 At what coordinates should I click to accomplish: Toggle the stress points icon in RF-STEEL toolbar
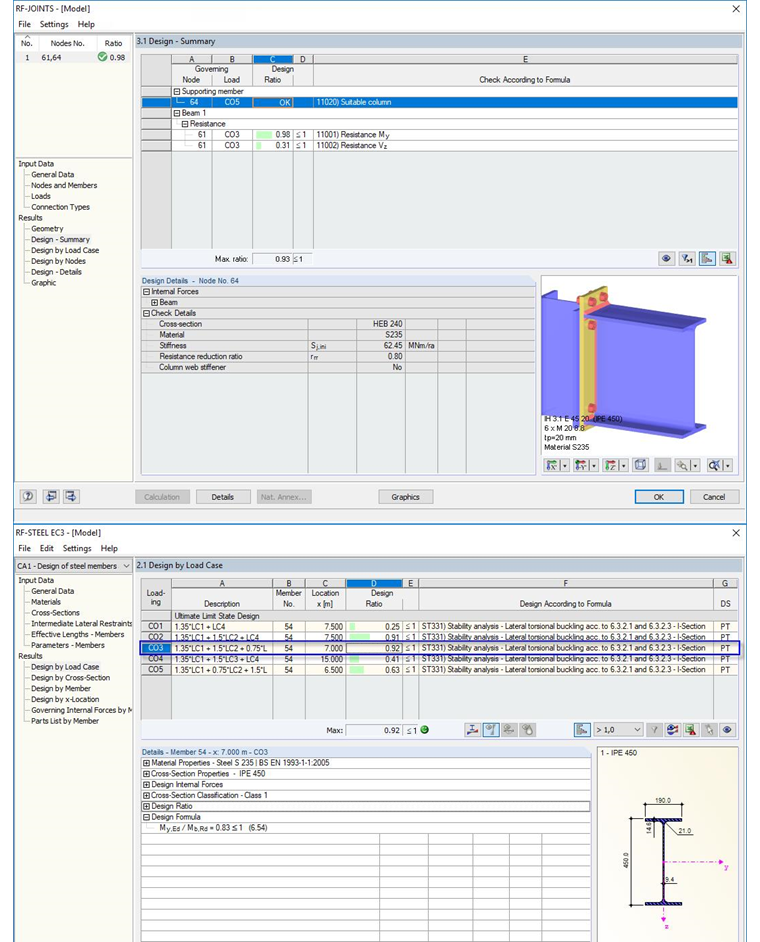pos(491,730)
